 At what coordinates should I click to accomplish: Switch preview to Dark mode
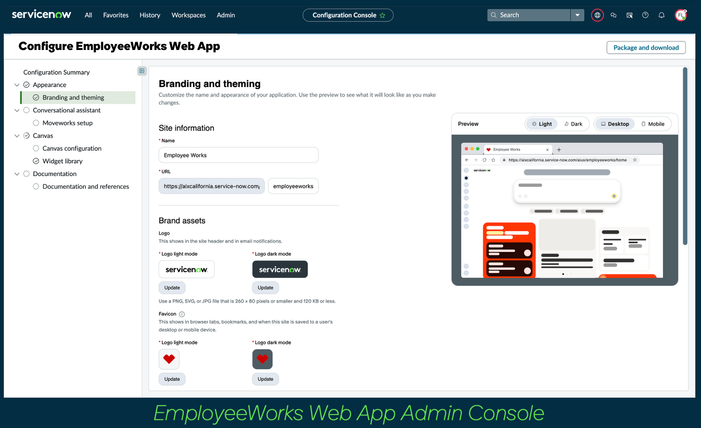(x=574, y=124)
